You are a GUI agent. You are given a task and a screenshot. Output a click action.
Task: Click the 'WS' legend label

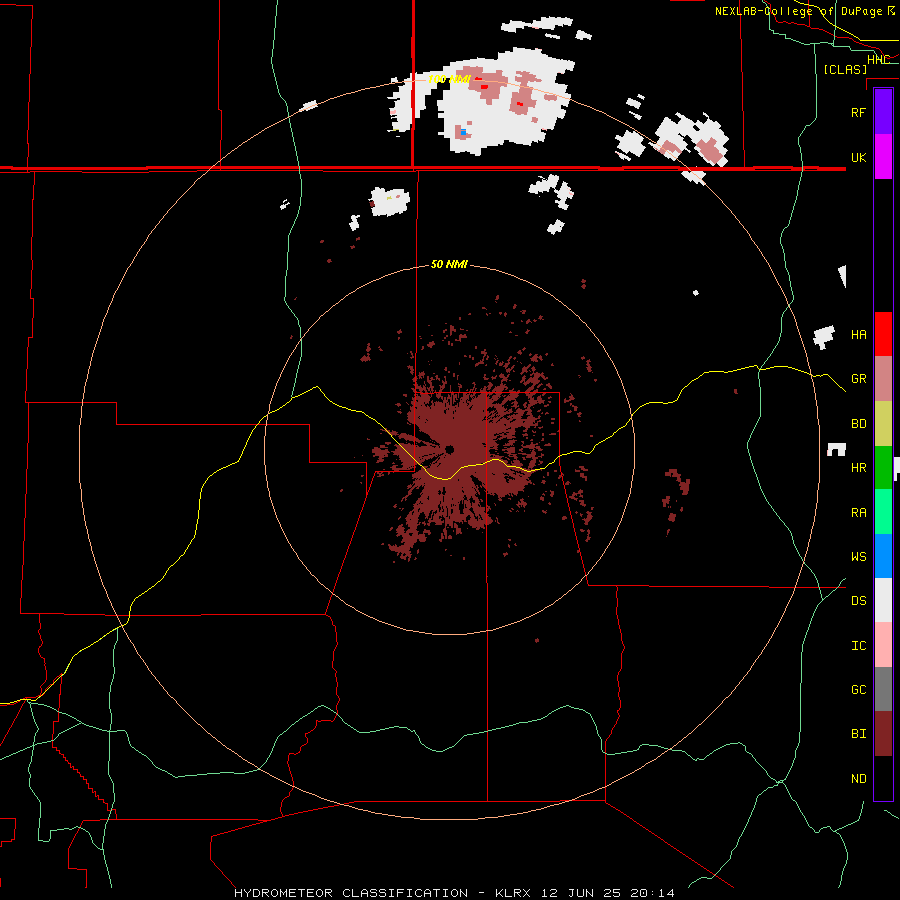tap(858, 557)
